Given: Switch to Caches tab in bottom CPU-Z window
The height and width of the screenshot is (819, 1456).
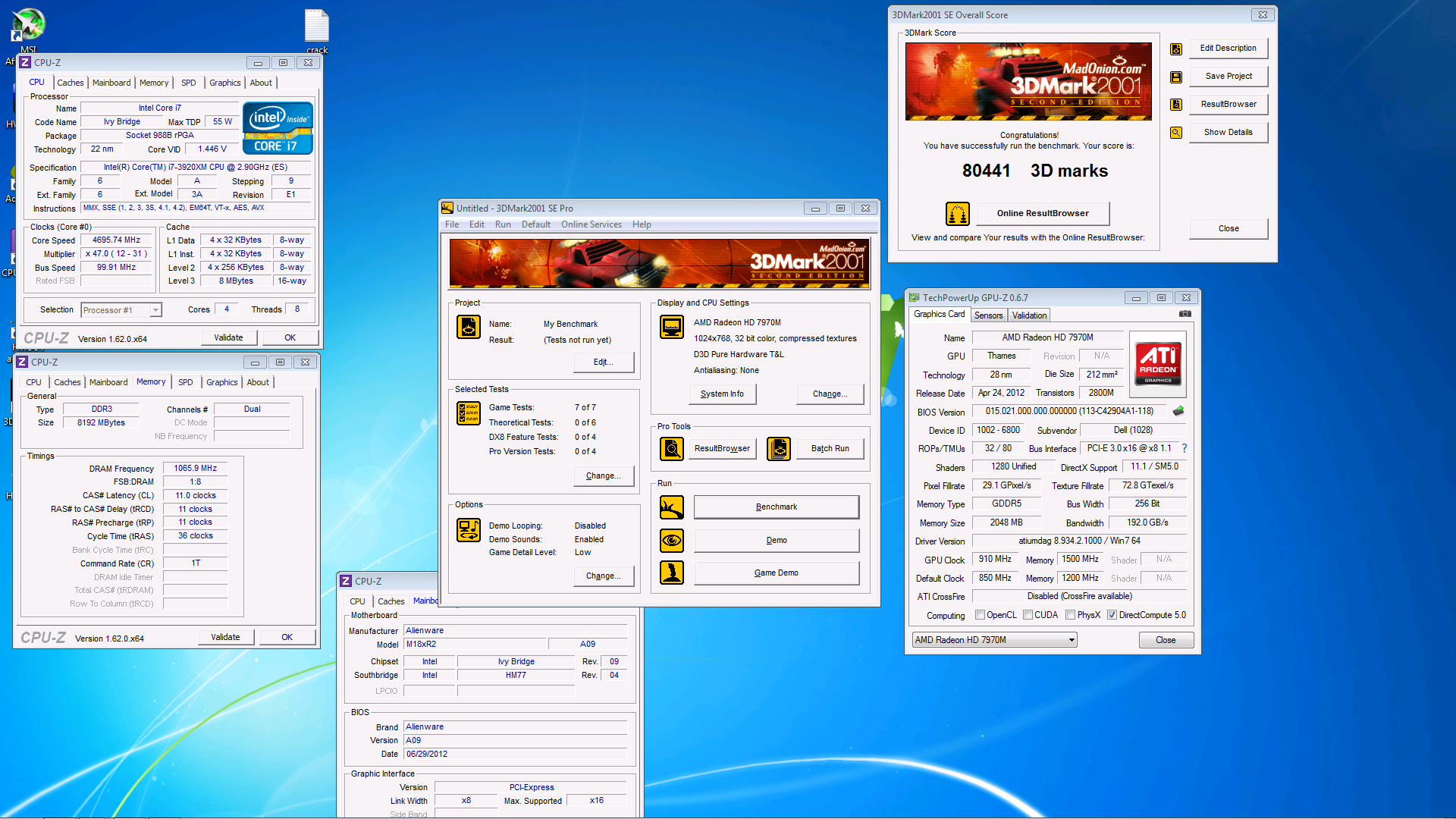Looking at the screenshot, I should [x=391, y=601].
